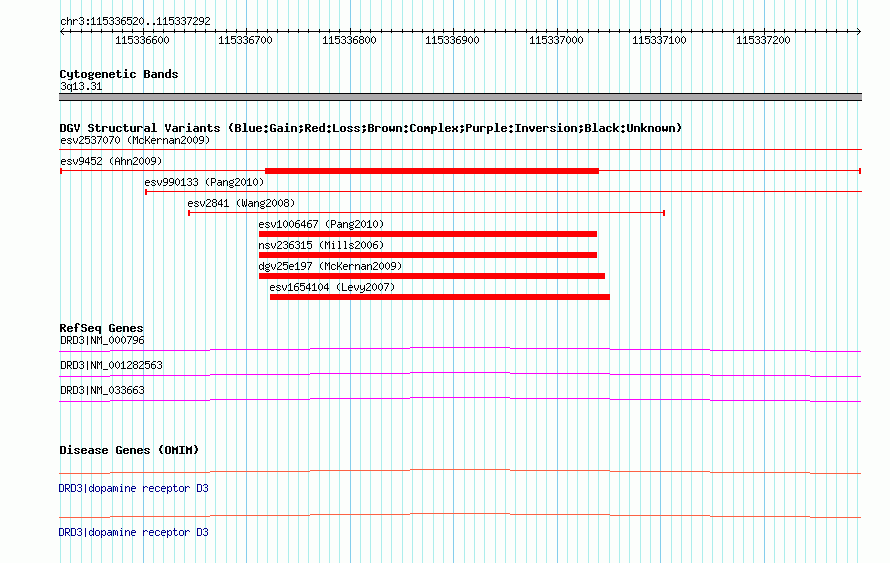Open variant esv1654104 (Levy2007) label
The image size is (890, 563).
(332, 287)
